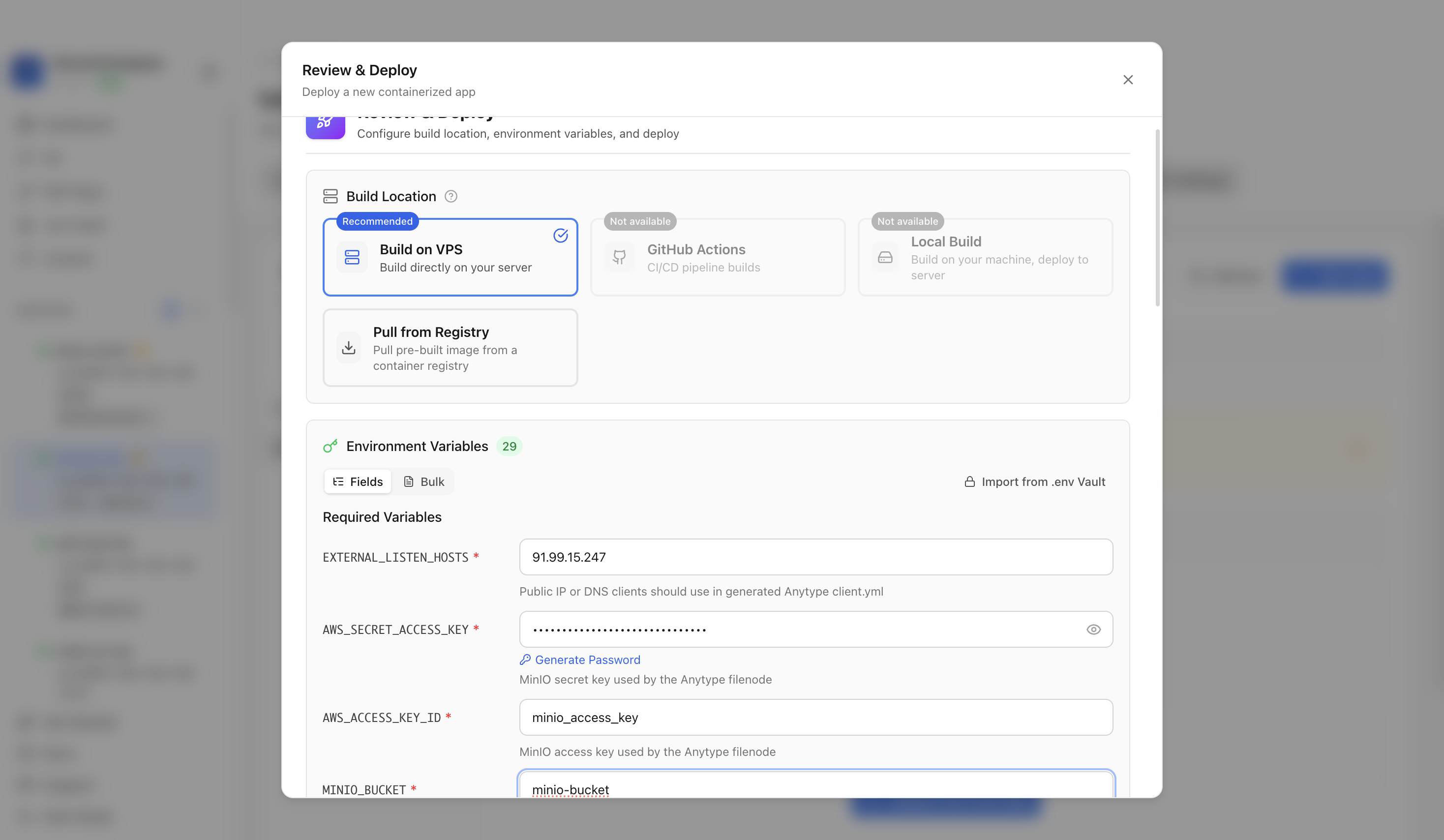Image resolution: width=1444 pixels, height=840 pixels.
Task: Click the 'Public IP or DNS clients' hint
Action: pyautogui.click(x=701, y=591)
